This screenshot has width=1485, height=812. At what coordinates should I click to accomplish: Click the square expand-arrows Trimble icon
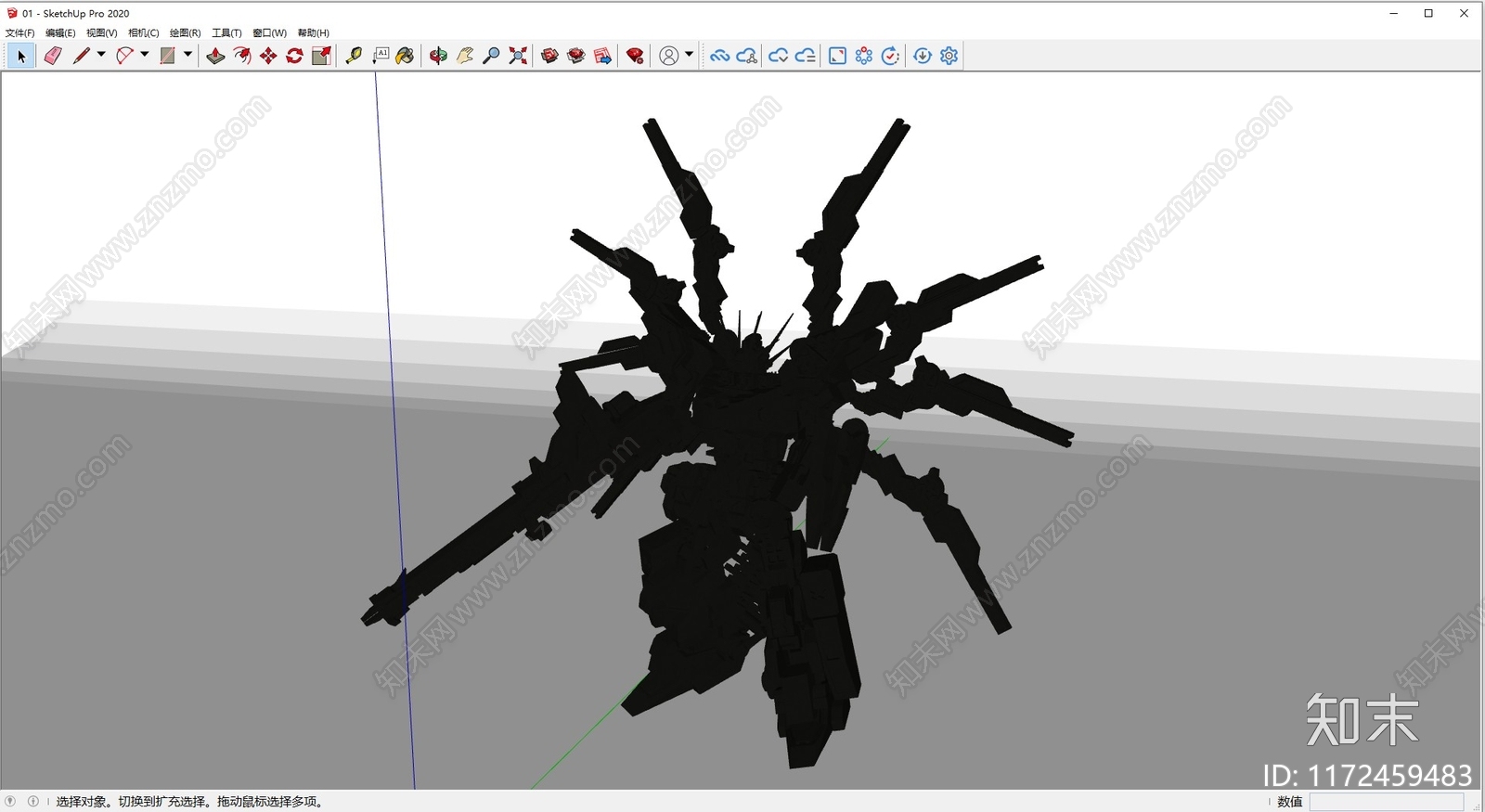click(837, 56)
